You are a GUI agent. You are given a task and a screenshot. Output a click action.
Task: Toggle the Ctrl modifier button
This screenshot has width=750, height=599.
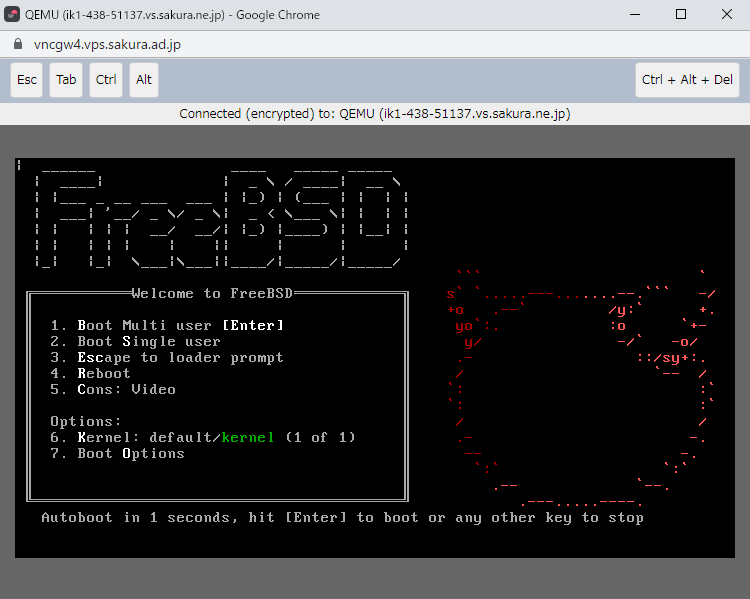105,80
